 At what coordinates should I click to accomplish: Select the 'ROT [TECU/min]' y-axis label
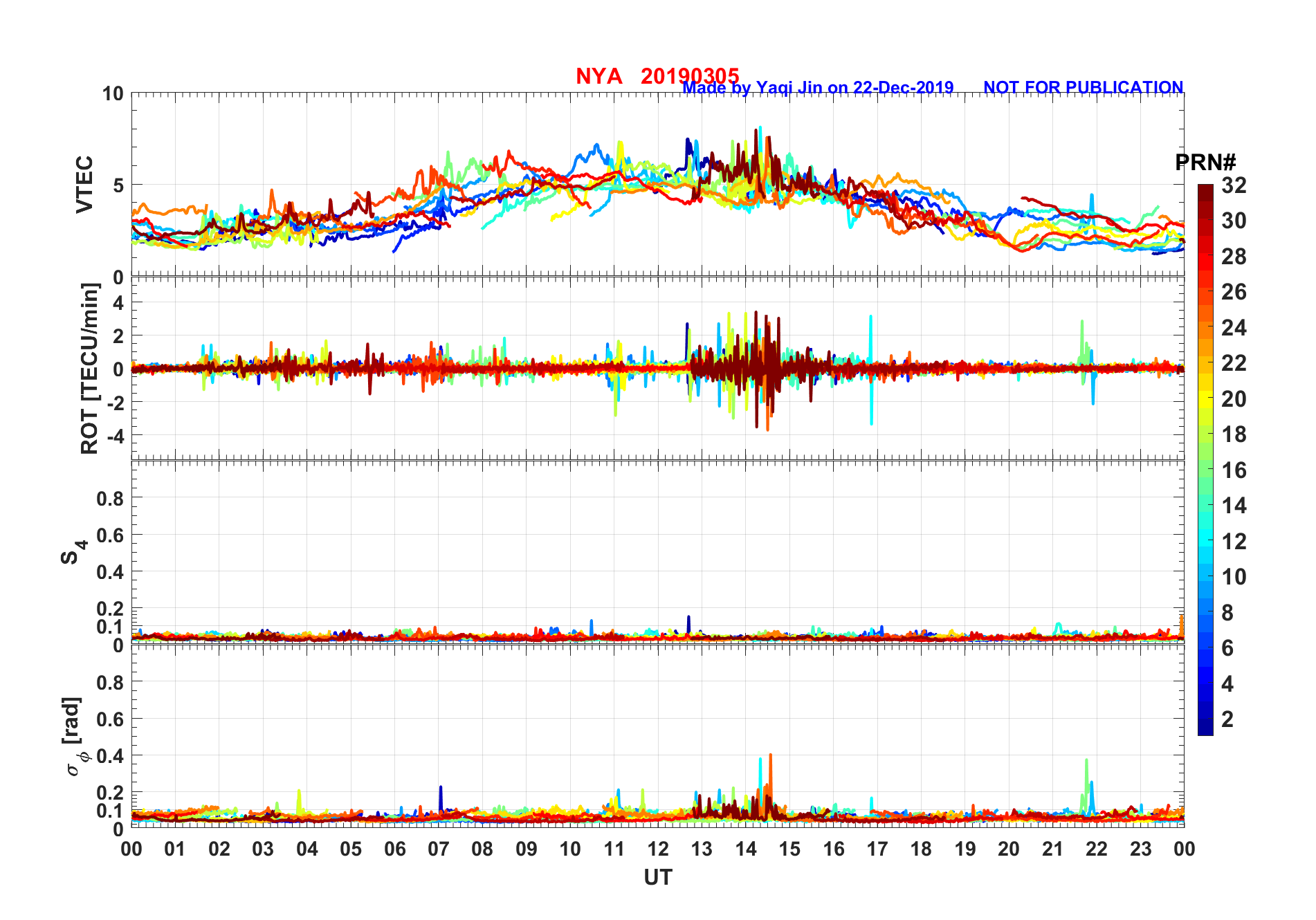pos(89,369)
